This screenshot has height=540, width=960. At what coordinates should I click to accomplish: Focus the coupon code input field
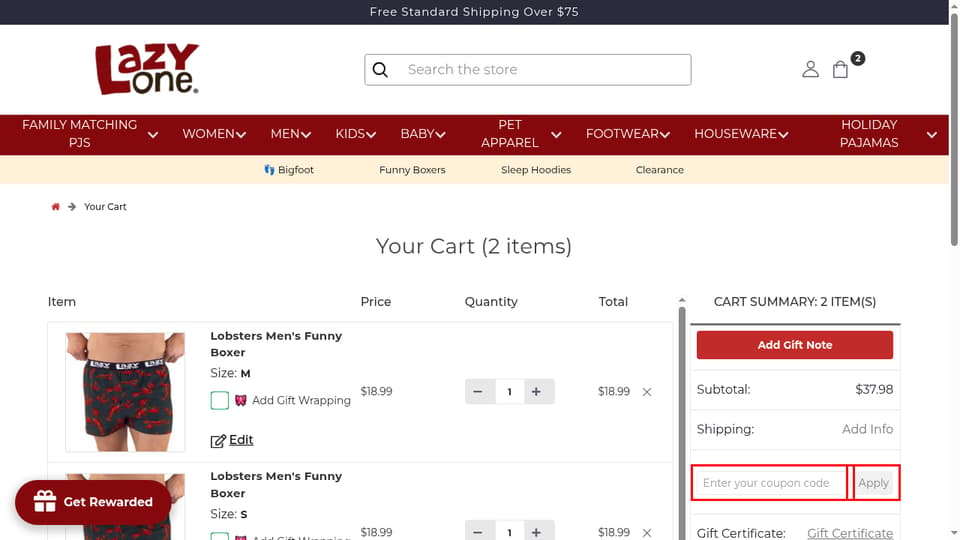coord(771,483)
